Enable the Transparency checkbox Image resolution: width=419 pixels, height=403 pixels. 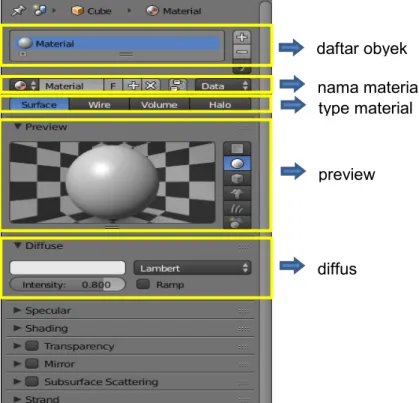[x=32, y=346]
